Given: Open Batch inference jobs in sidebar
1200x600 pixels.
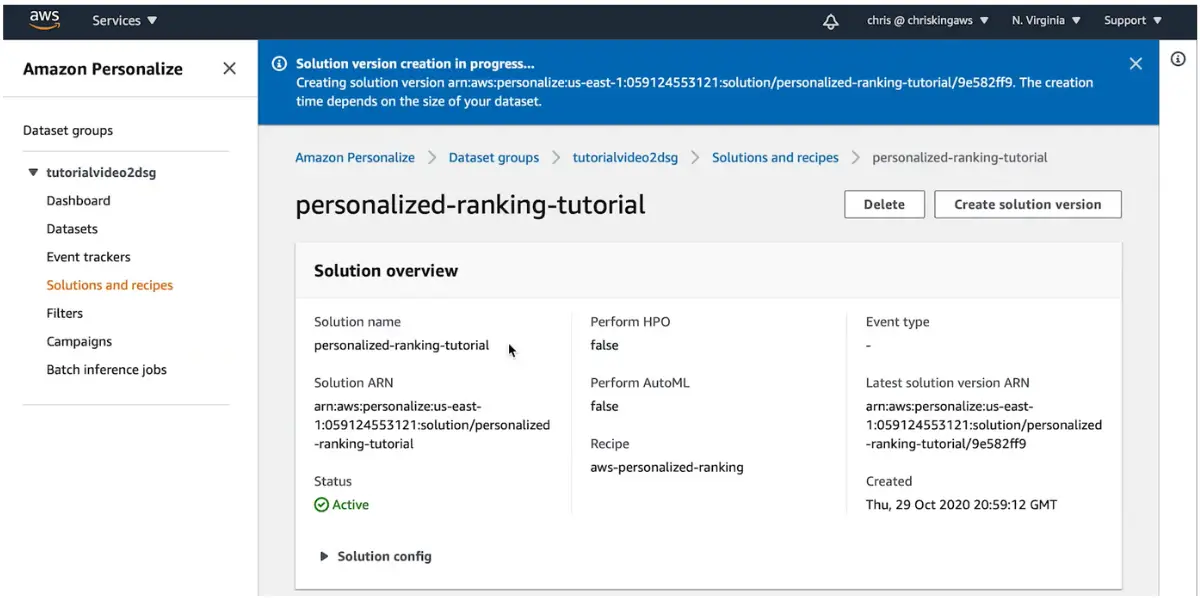Looking at the screenshot, I should (x=106, y=370).
